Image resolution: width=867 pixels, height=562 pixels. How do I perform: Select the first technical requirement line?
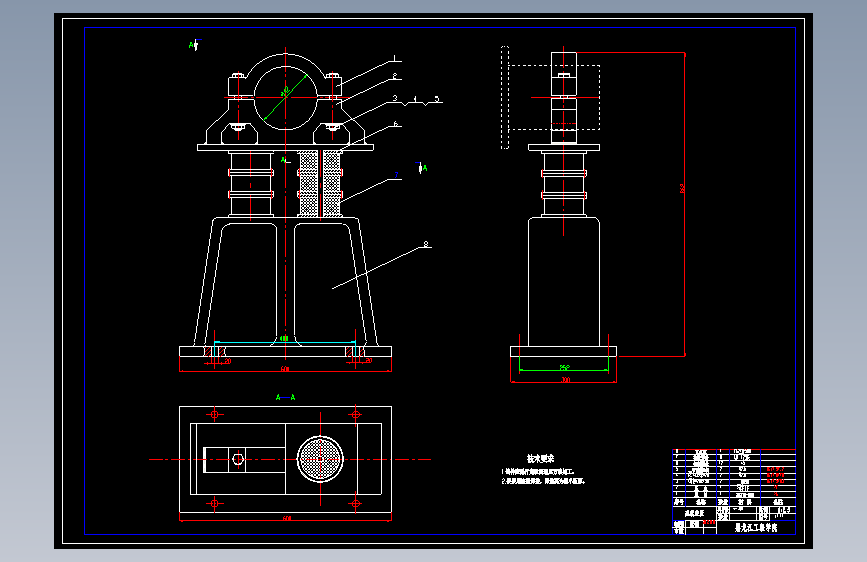539,472
